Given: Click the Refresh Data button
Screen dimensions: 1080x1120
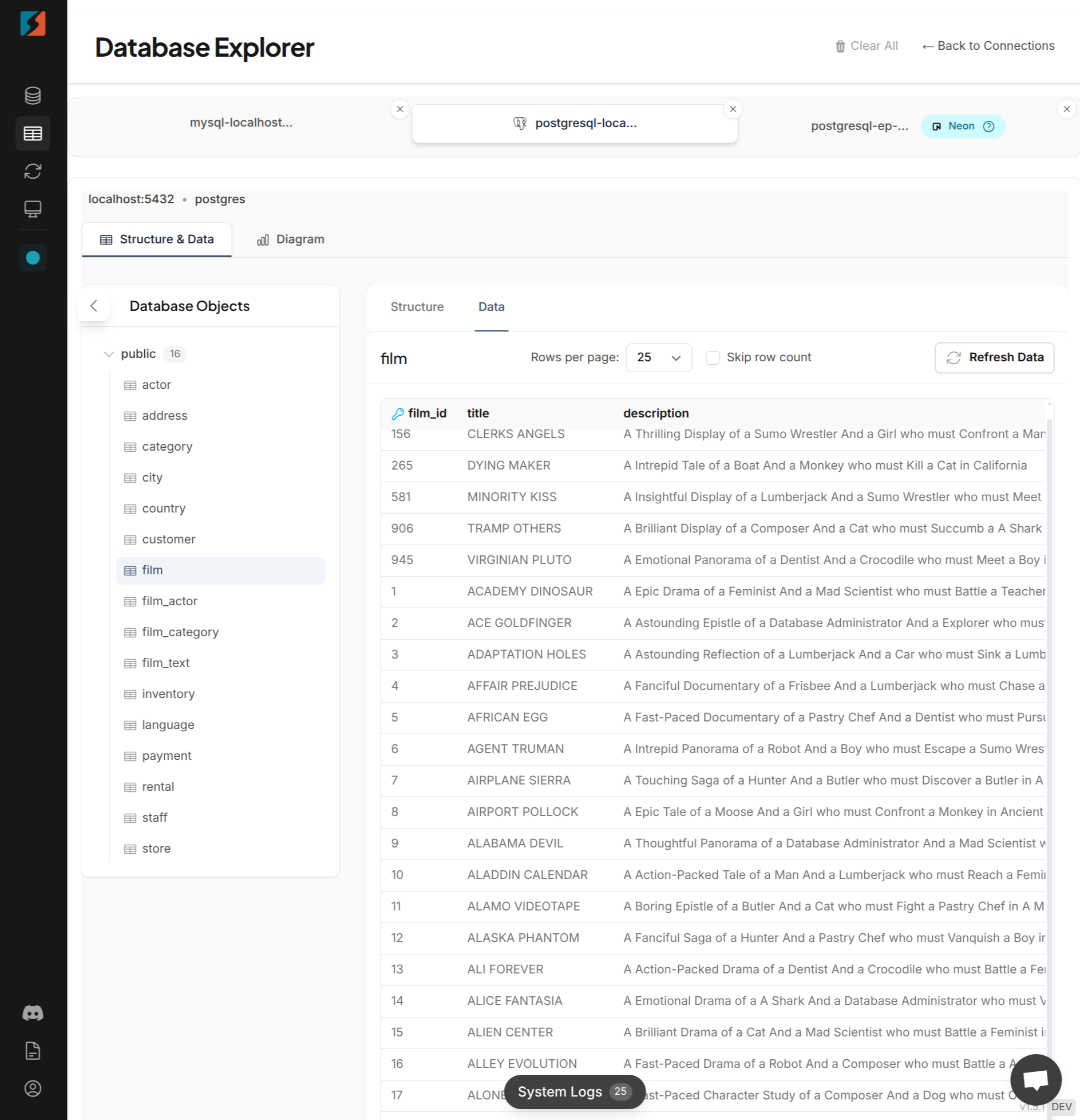Looking at the screenshot, I should [x=994, y=357].
